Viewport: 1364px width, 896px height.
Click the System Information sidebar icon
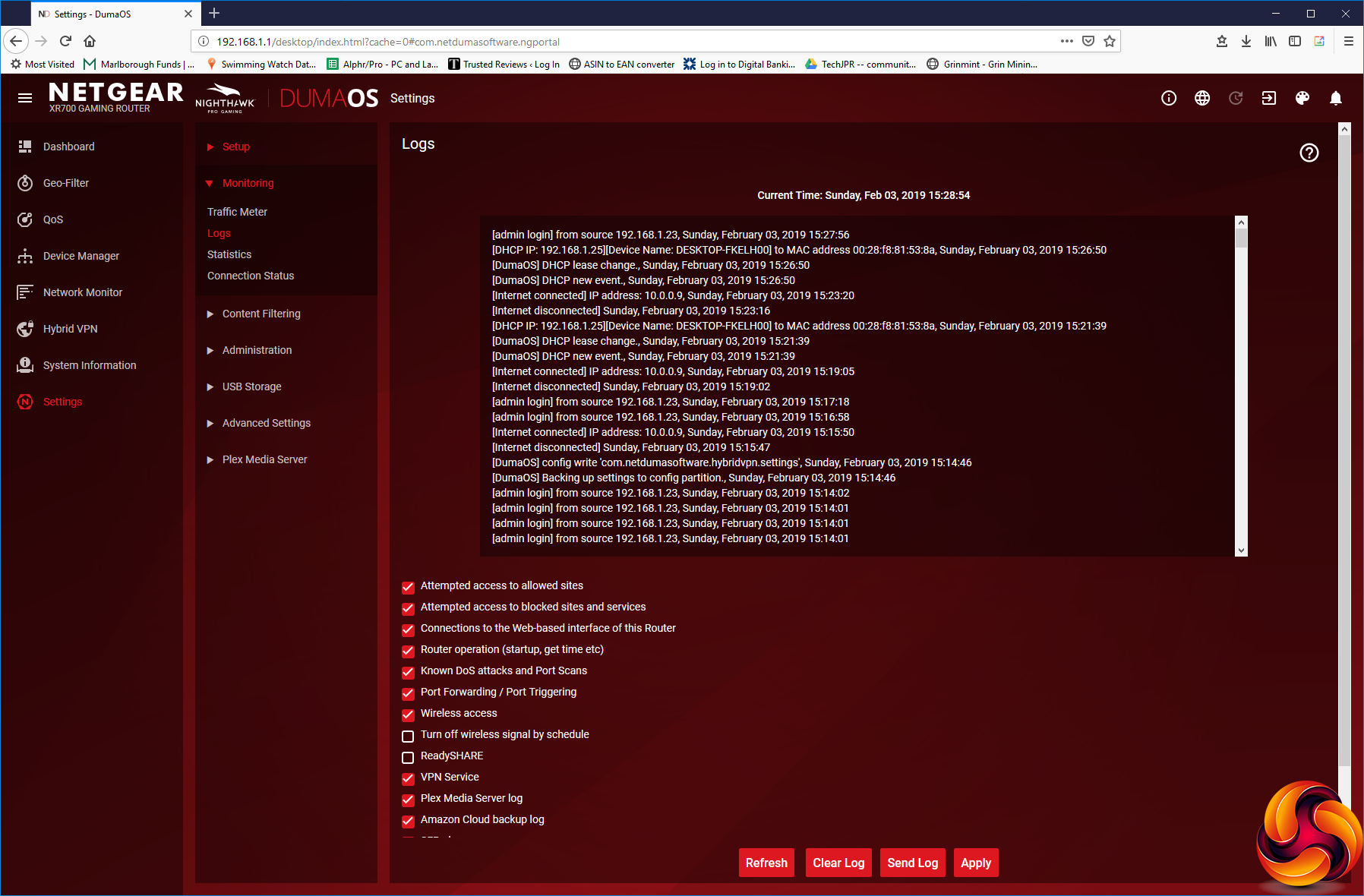click(25, 365)
